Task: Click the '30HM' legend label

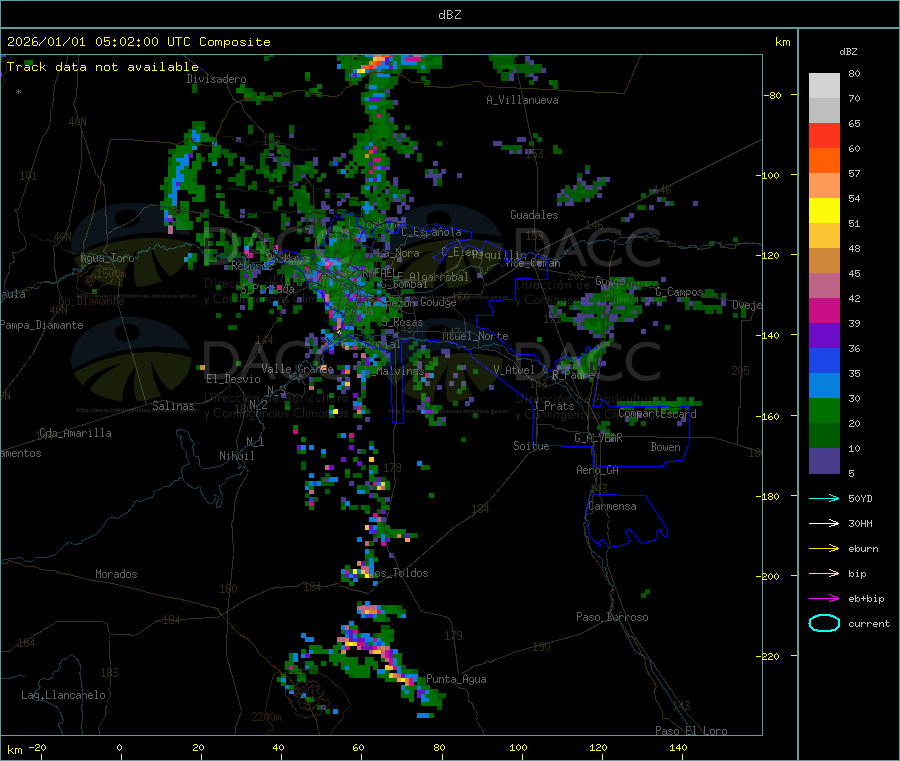Action: (x=860, y=523)
